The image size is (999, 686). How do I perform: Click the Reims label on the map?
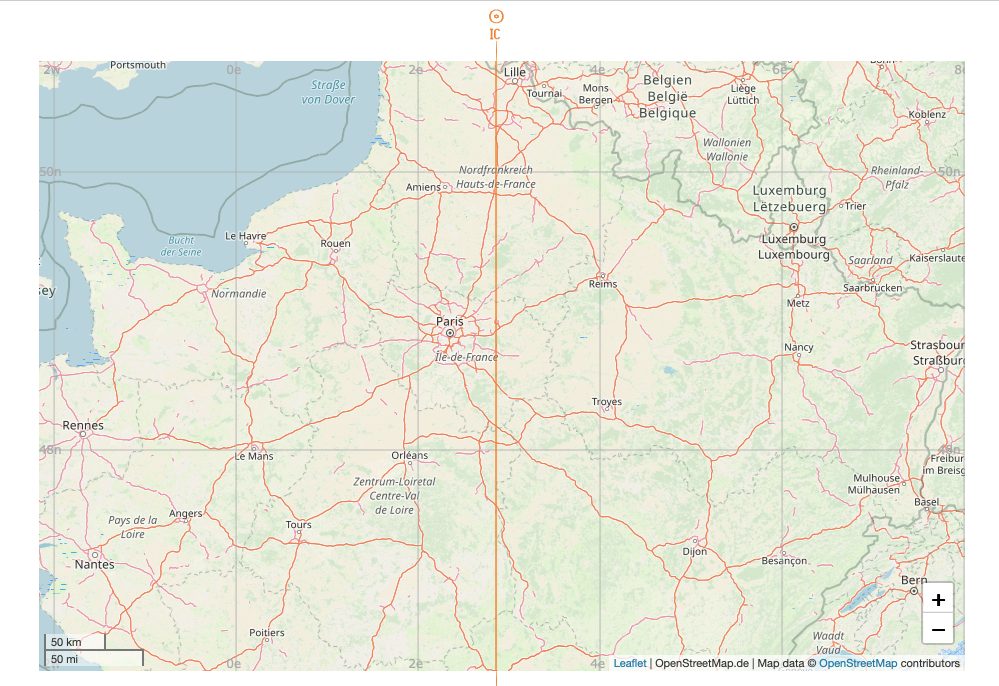pyautogui.click(x=603, y=284)
